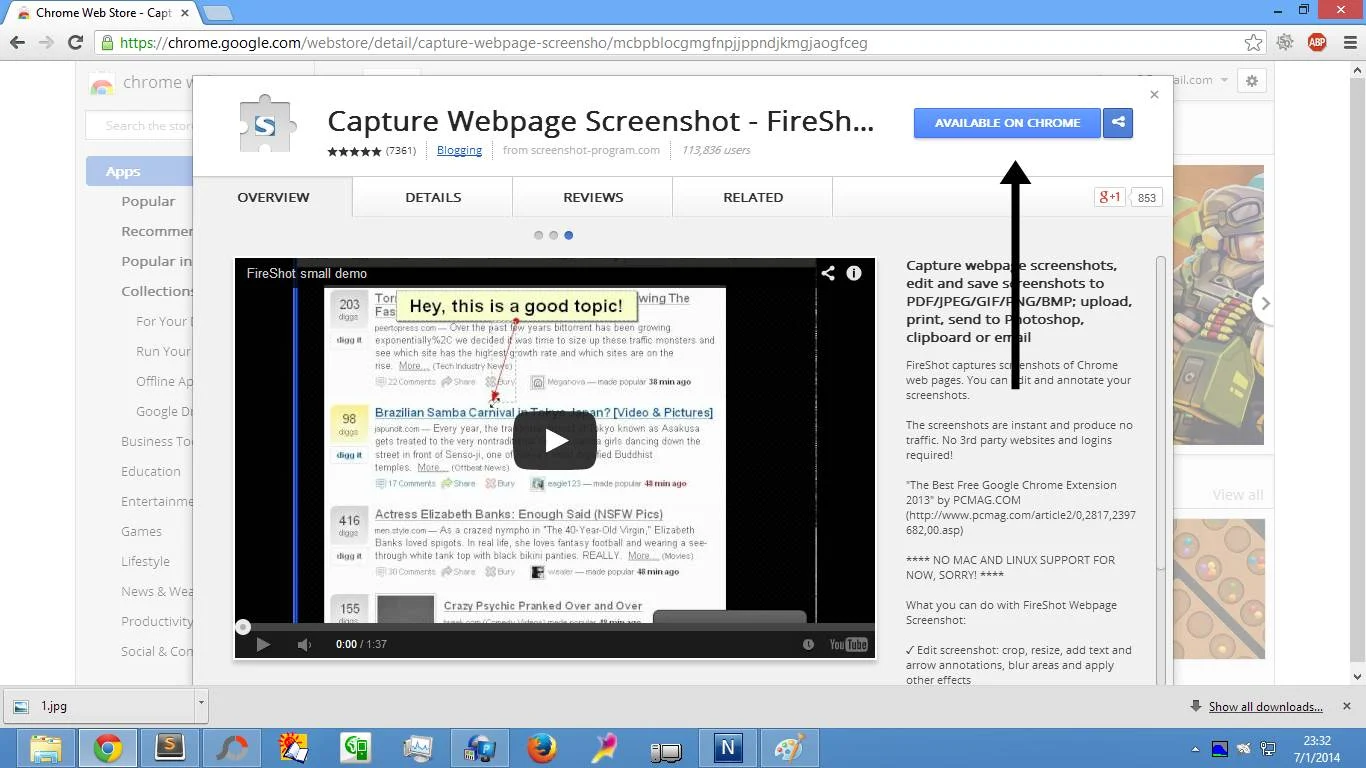This screenshot has width=1366, height=768.
Task: Click the View all link
Action: coord(1238,494)
